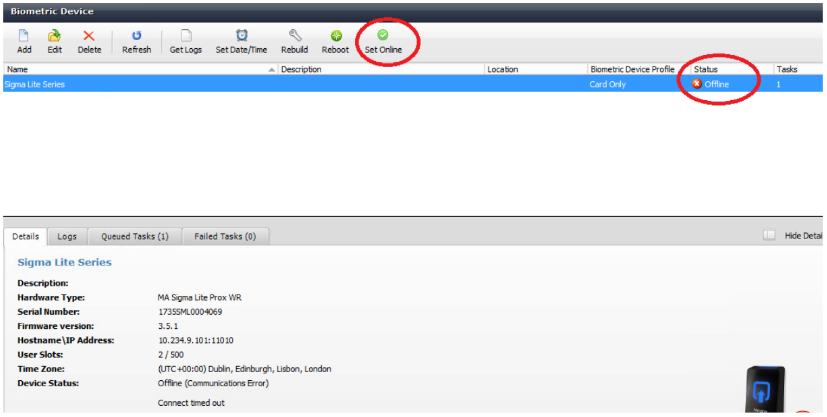The width and height of the screenshot is (827, 417).
Task: Open Edit for selected biometric device
Action: pos(55,36)
